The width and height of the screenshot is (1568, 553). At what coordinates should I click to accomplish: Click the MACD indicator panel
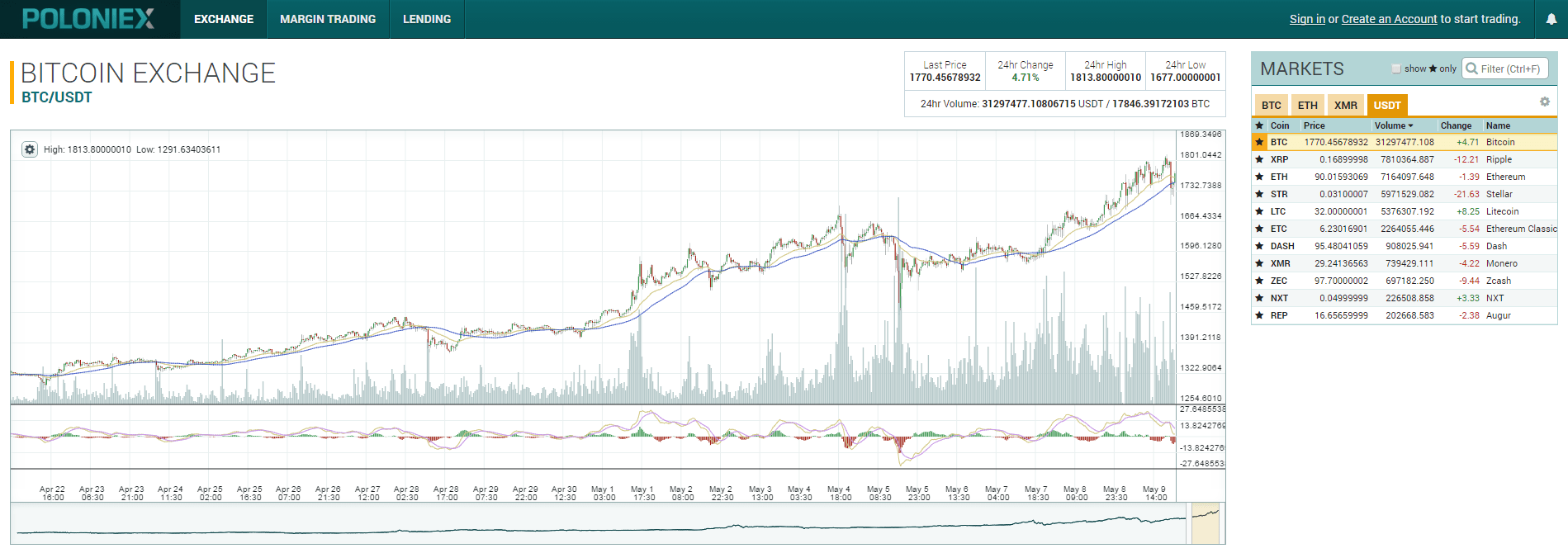tap(593, 437)
